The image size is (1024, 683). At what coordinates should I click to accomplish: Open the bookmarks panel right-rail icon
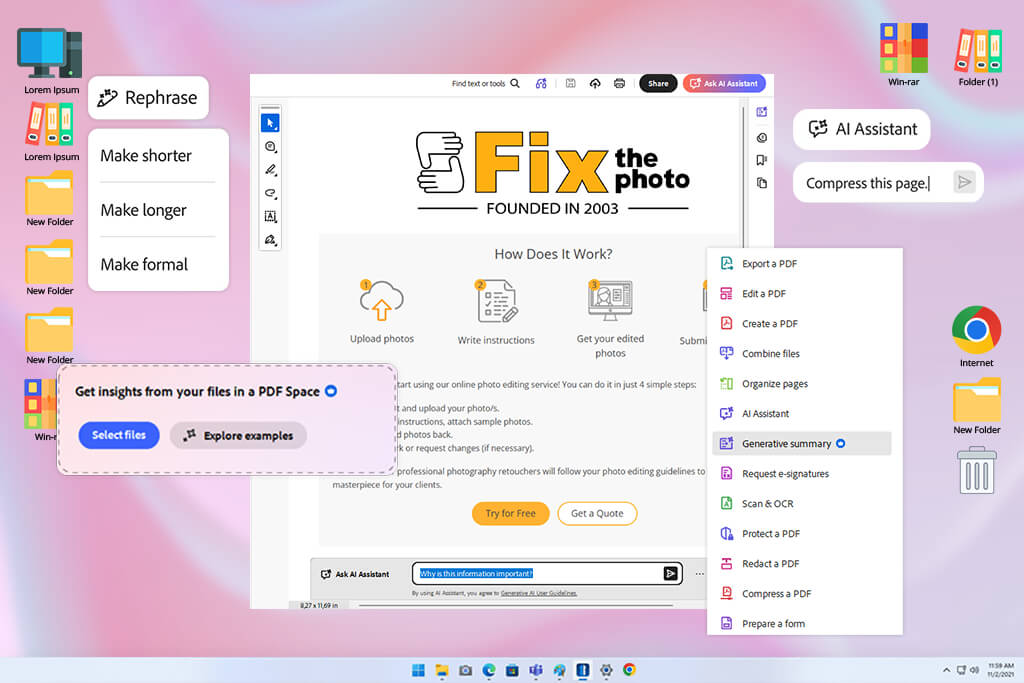click(761, 160)
